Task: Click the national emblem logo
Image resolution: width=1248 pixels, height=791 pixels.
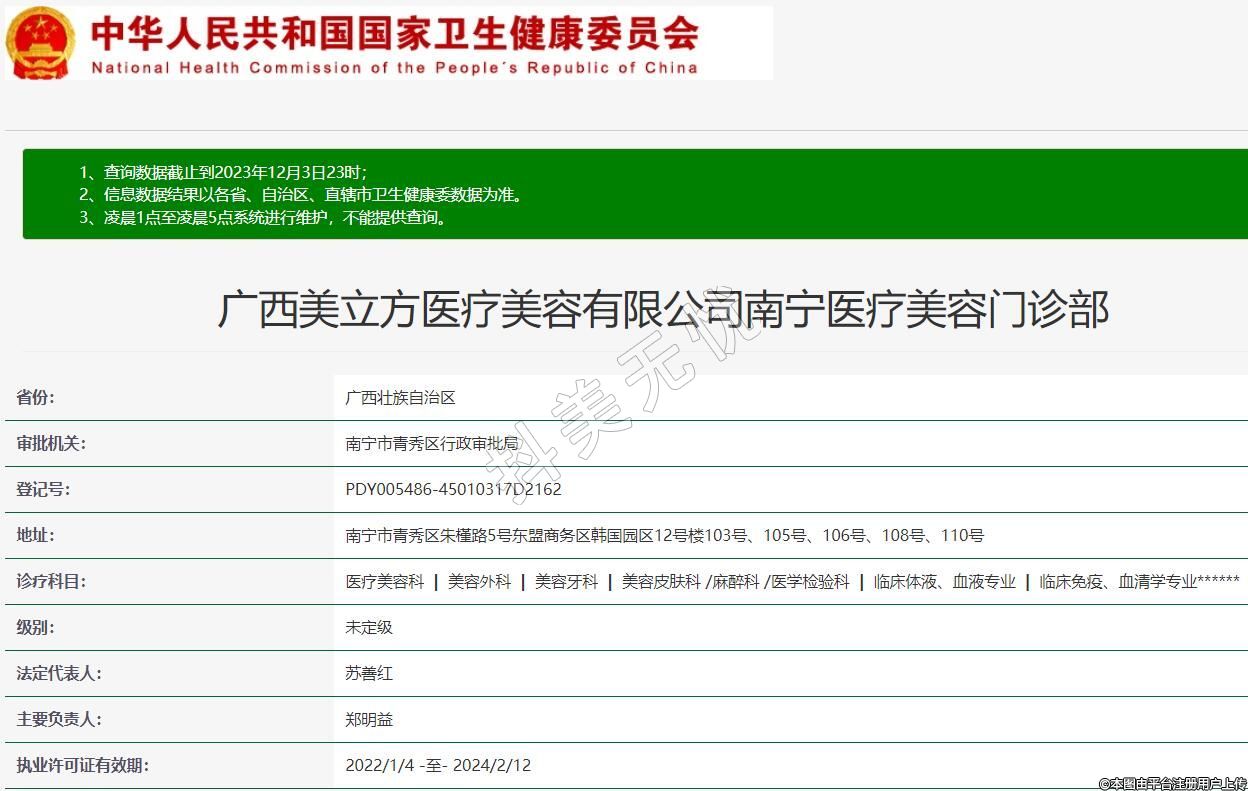Action: 40,43
